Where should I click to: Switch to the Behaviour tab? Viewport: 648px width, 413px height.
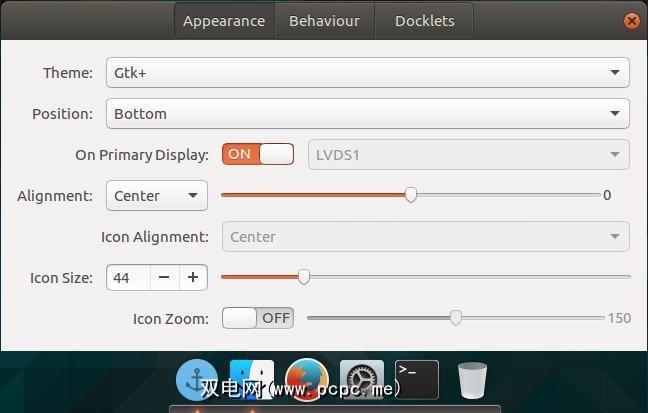(x=324, y=21)
